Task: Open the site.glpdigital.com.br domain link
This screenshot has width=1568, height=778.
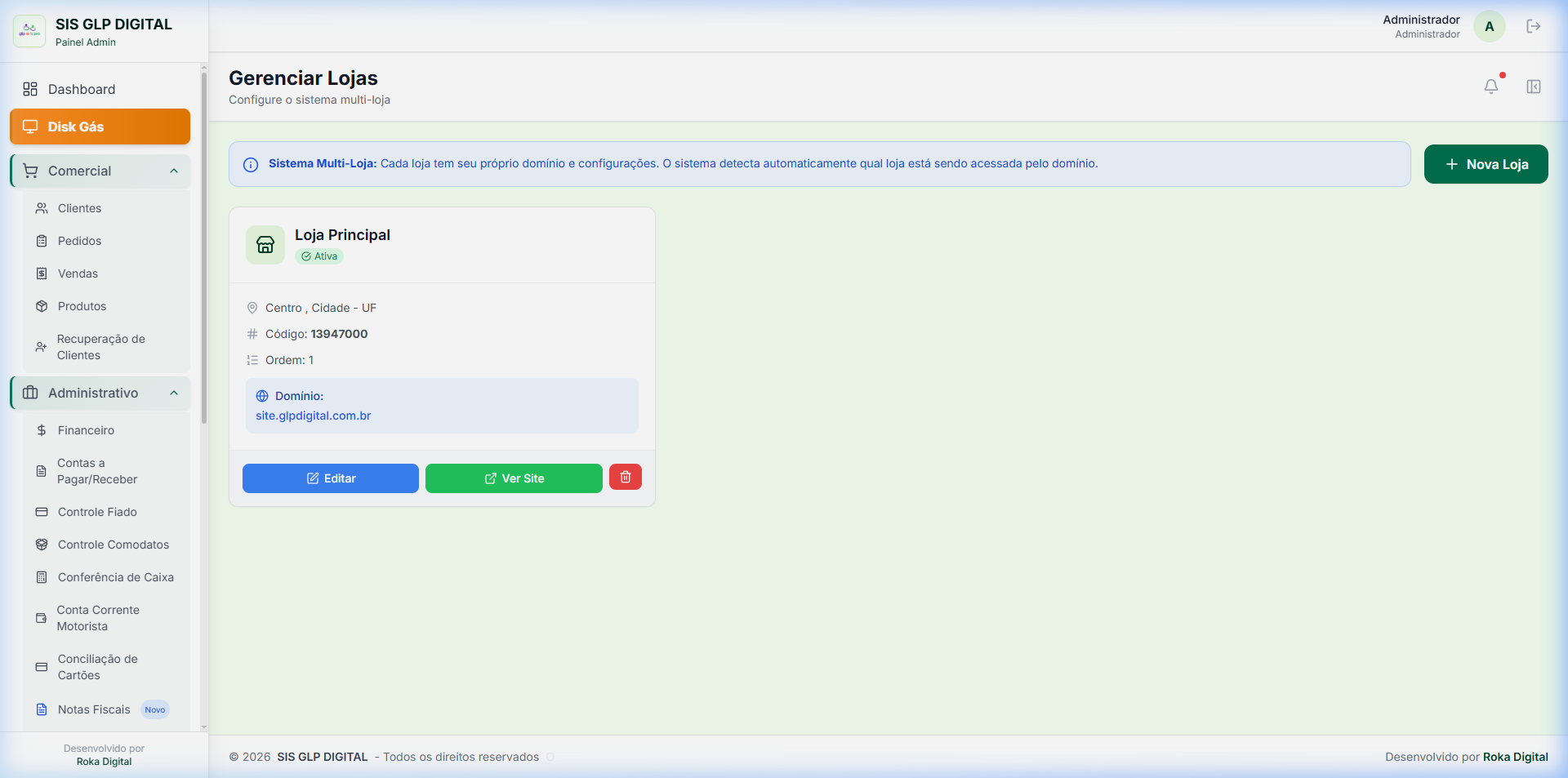Action: click(x=313, y=416)
